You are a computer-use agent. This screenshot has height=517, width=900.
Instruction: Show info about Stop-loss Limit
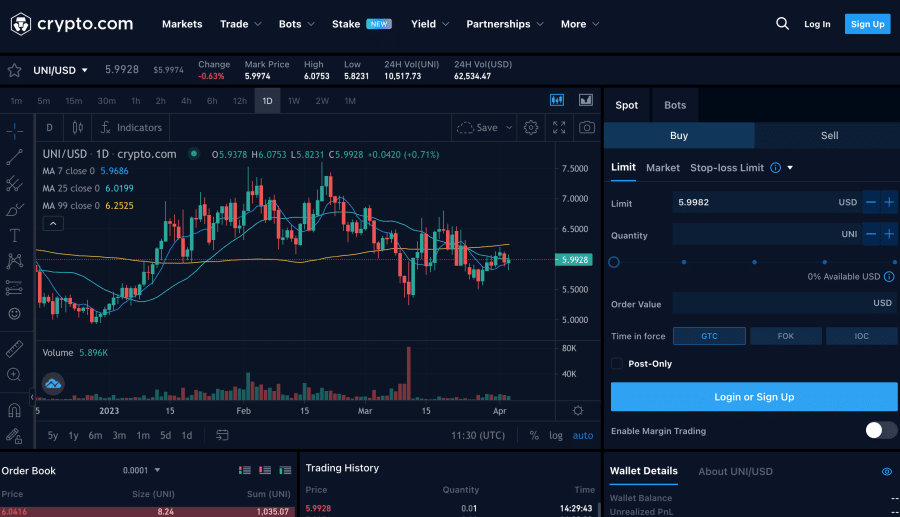point(775,168)
